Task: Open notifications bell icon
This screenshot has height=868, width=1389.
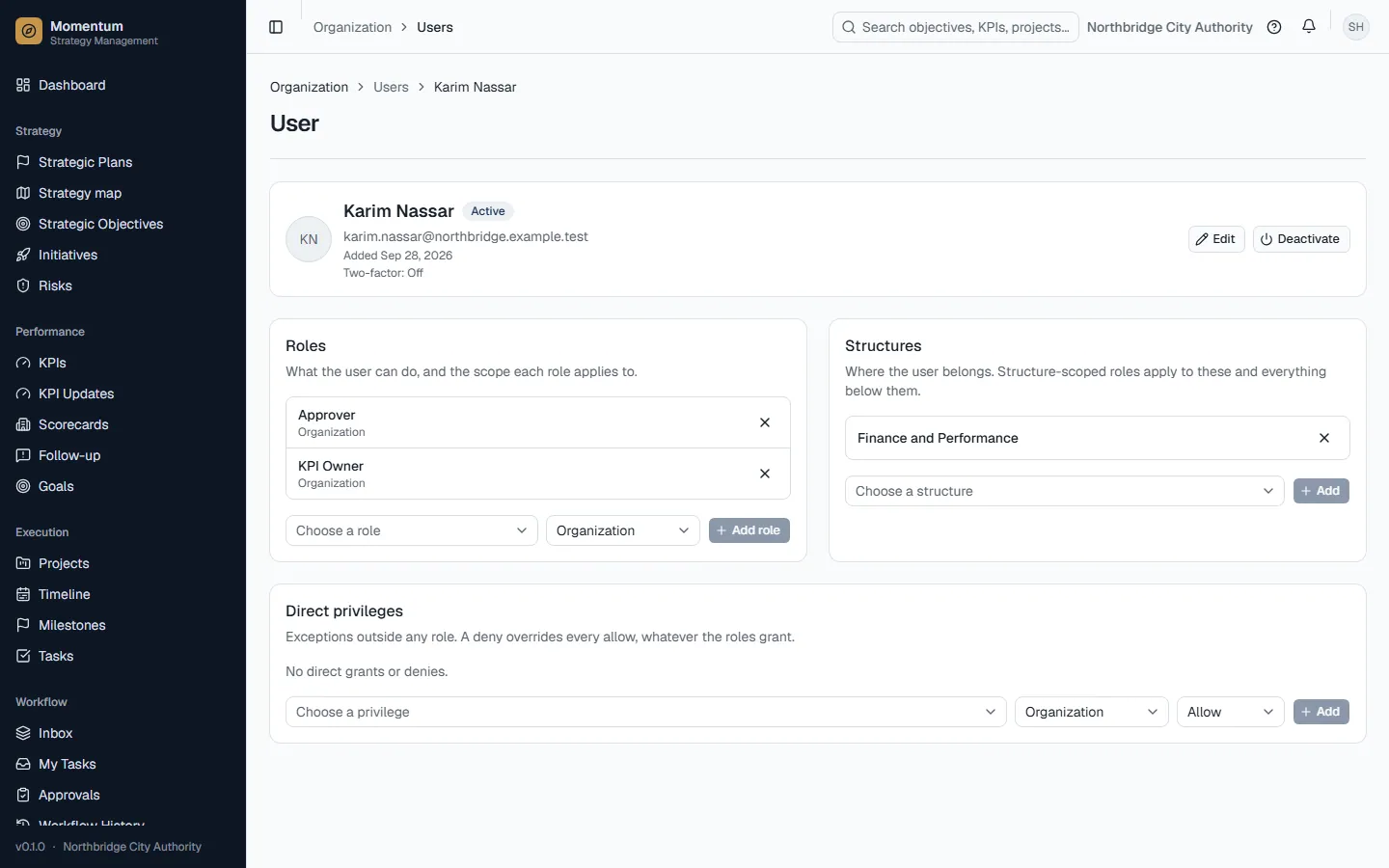Action: (x=1309, y=27)
